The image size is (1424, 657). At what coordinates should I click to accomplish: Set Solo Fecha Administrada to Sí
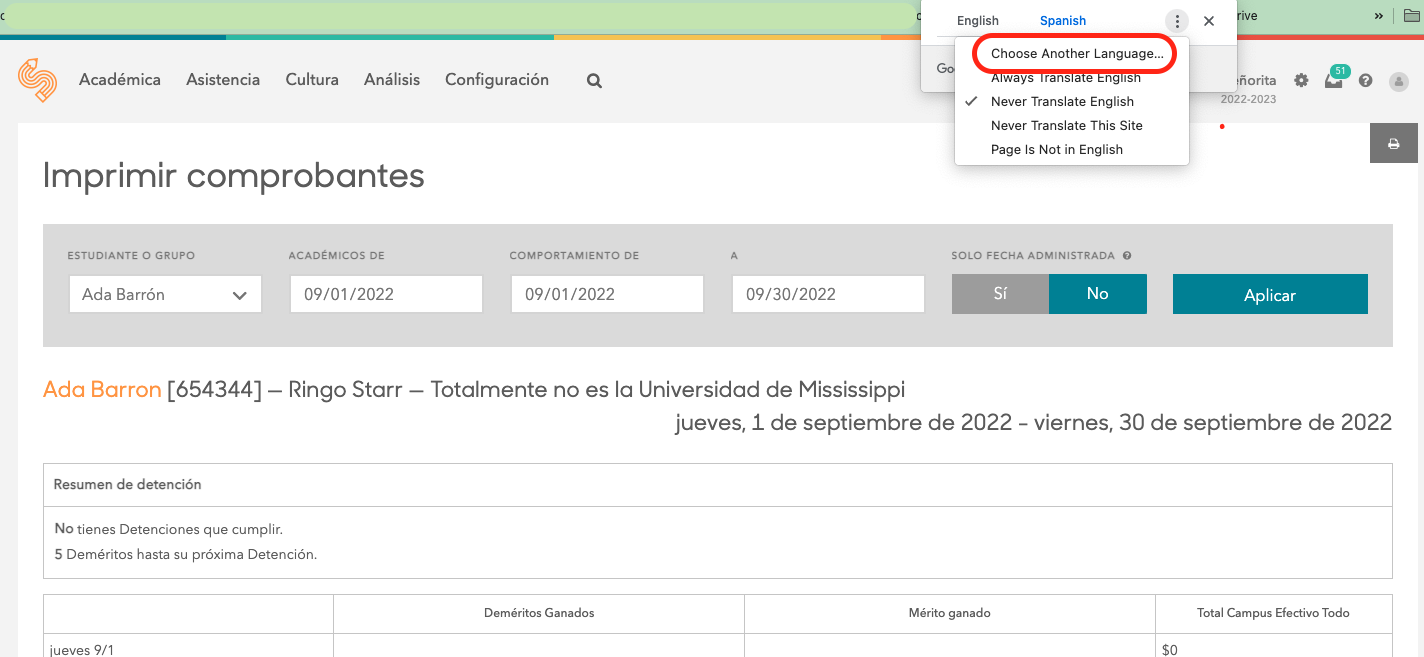pos(1000,294)
